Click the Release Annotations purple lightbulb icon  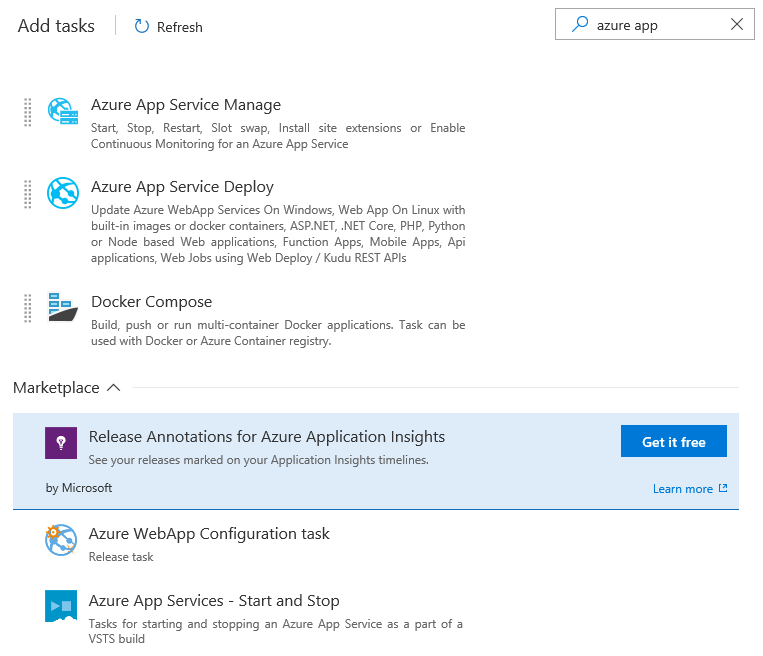point(61,443)
